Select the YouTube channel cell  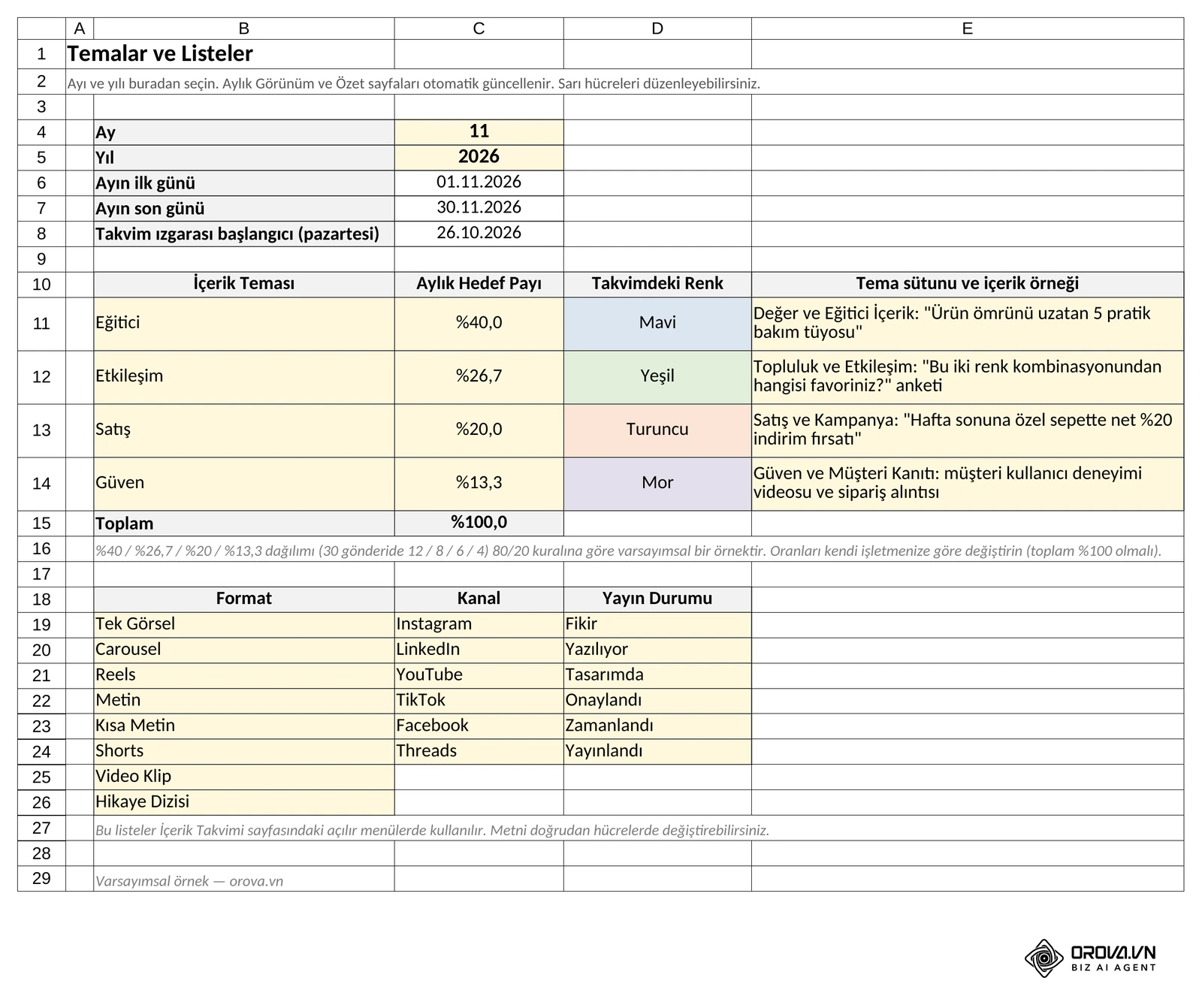click(x=479, y=675)
